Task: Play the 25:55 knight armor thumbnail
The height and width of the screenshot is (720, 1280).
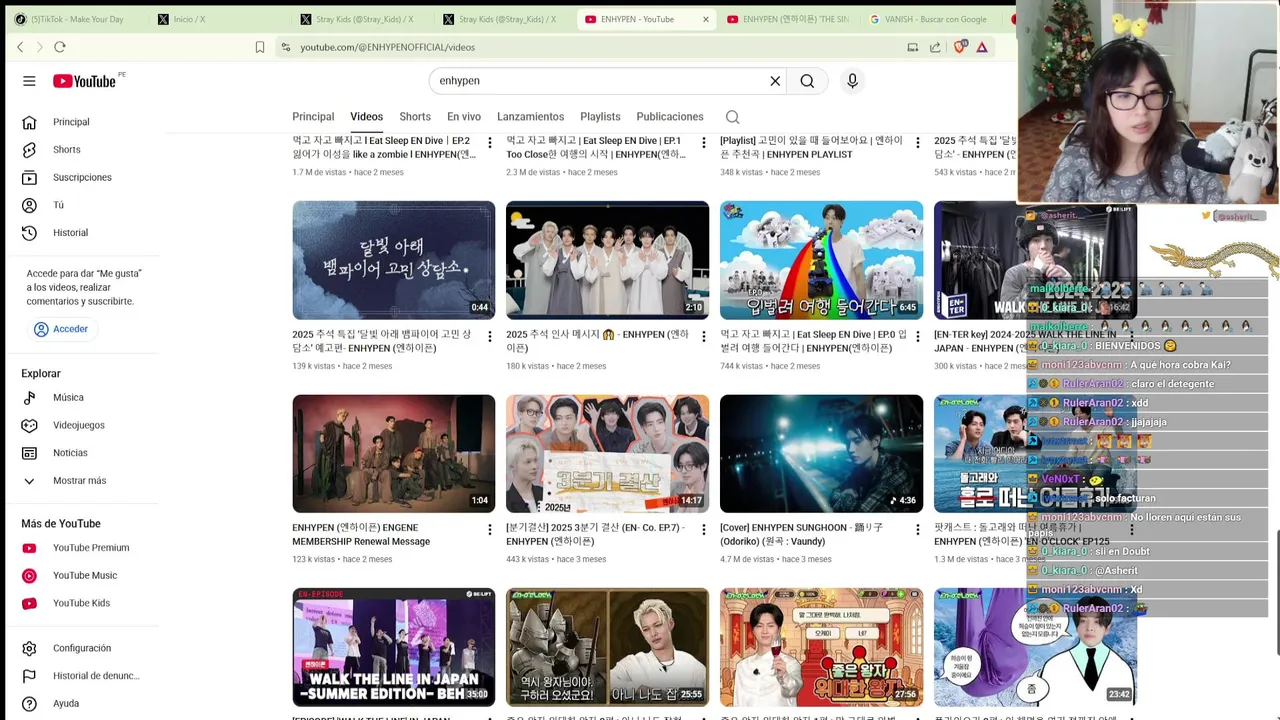Action: click(x=607, y=647)
